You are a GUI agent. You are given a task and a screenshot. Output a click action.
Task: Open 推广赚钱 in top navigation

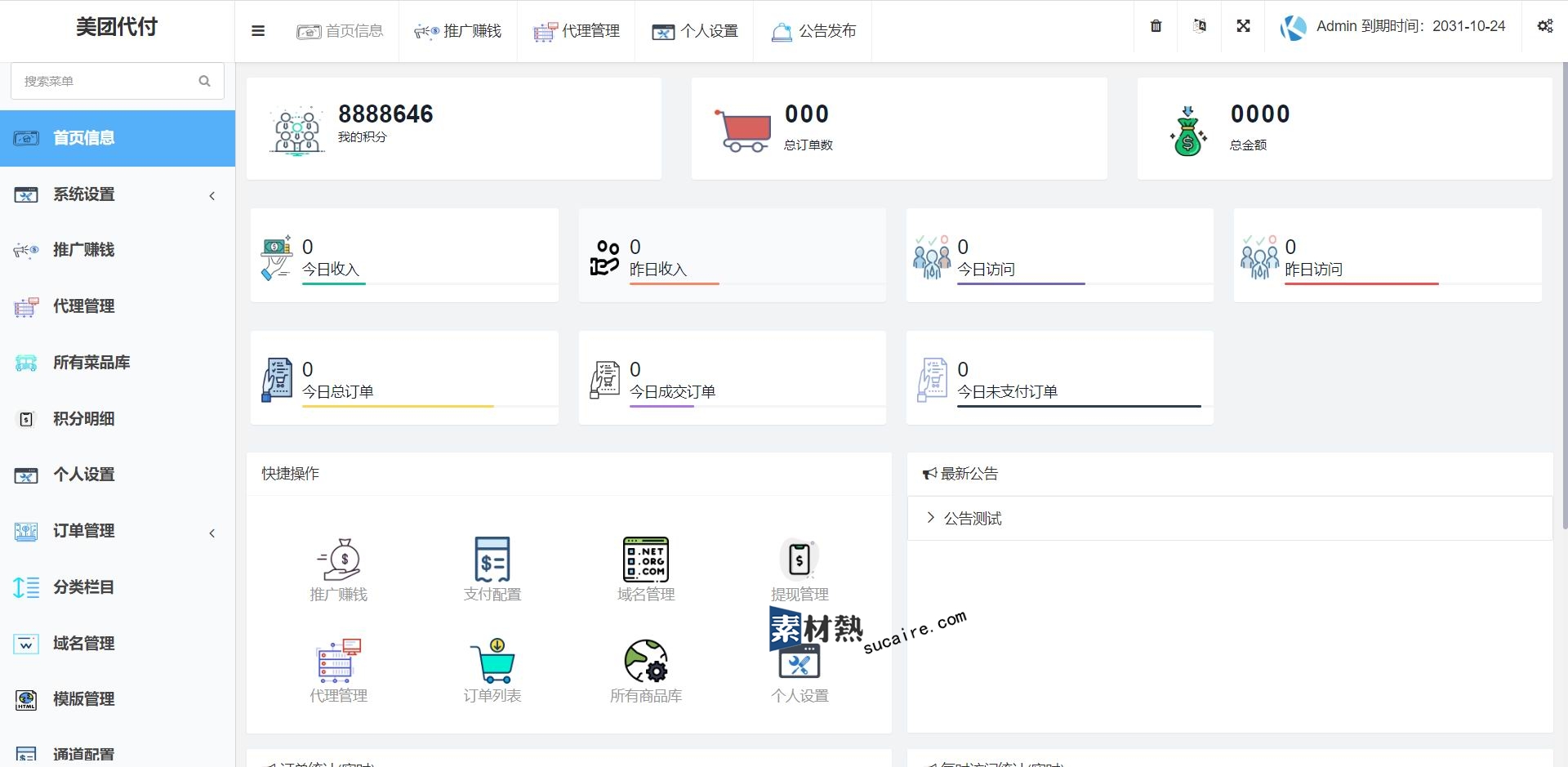coord(458,31)
